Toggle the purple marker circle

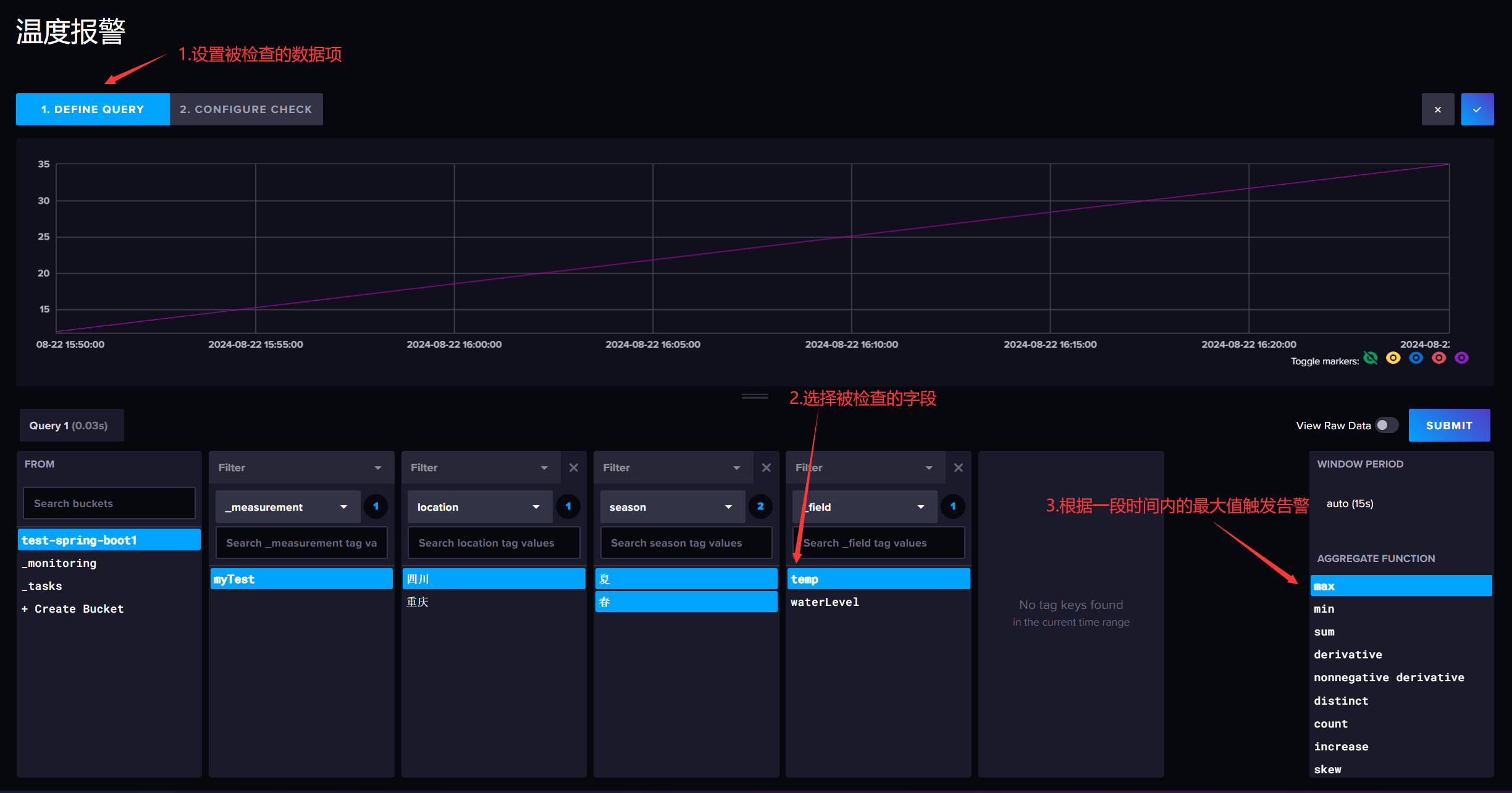(1461, 358)
